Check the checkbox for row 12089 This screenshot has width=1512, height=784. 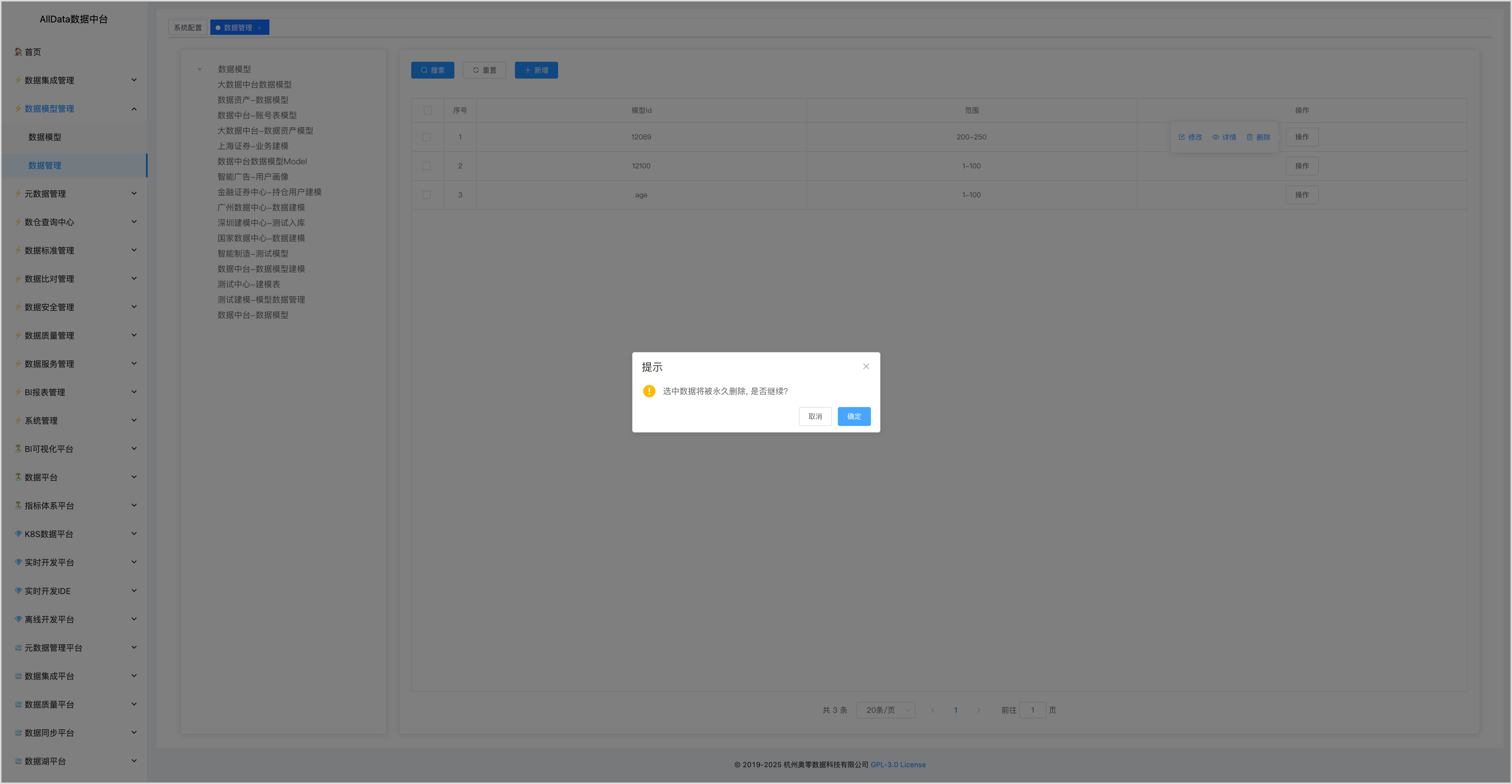pos(427,137)
